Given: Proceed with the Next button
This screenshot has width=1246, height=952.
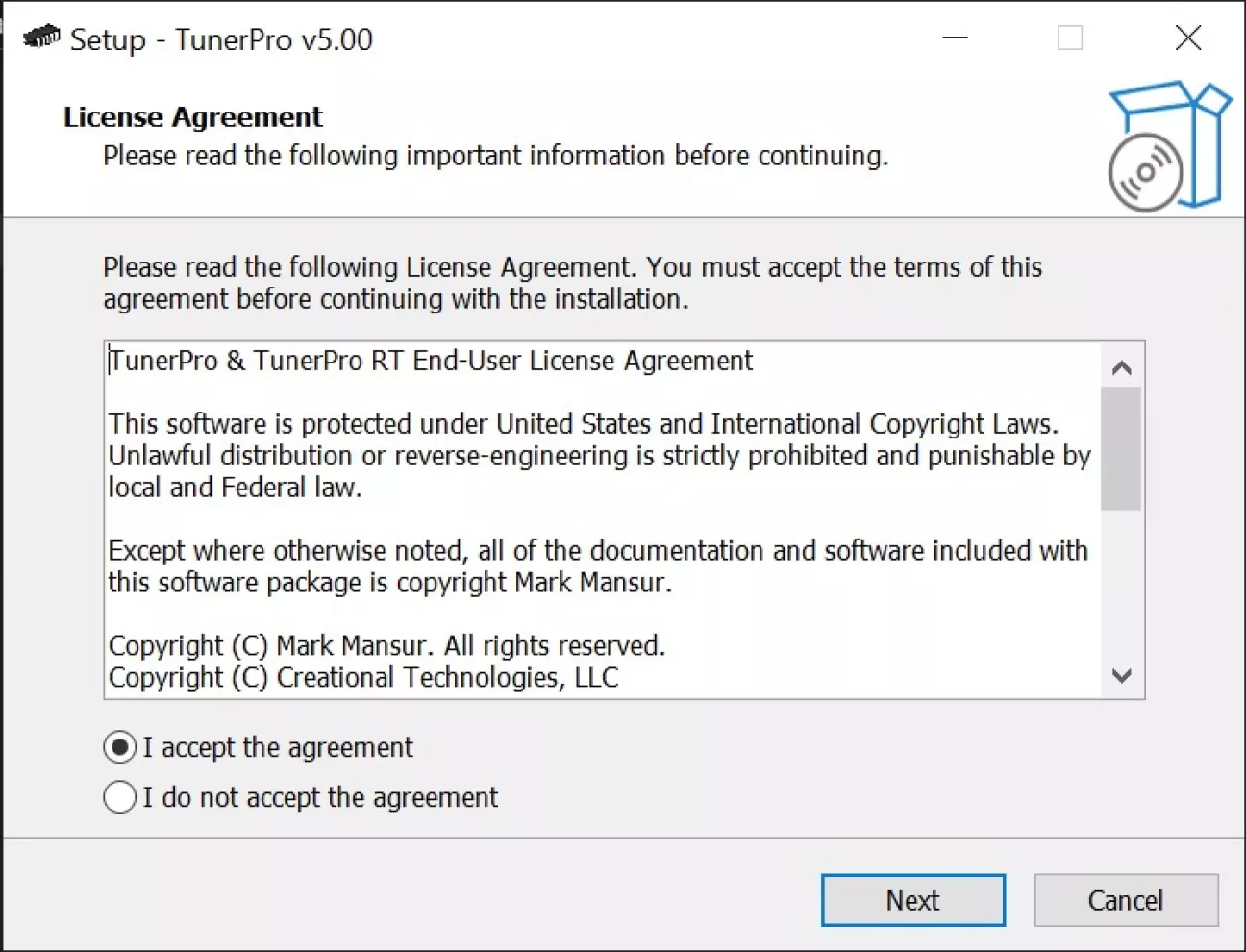Looking at the screenshot, I should [x=913, y=900].
